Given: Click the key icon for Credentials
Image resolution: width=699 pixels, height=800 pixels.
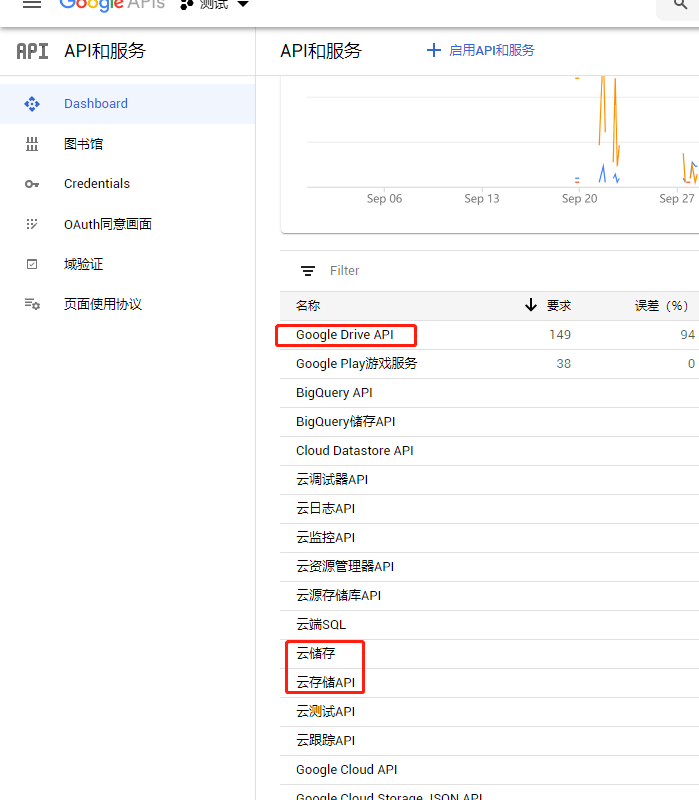Looking at the screenshot, I should click(x=32, y=184).
